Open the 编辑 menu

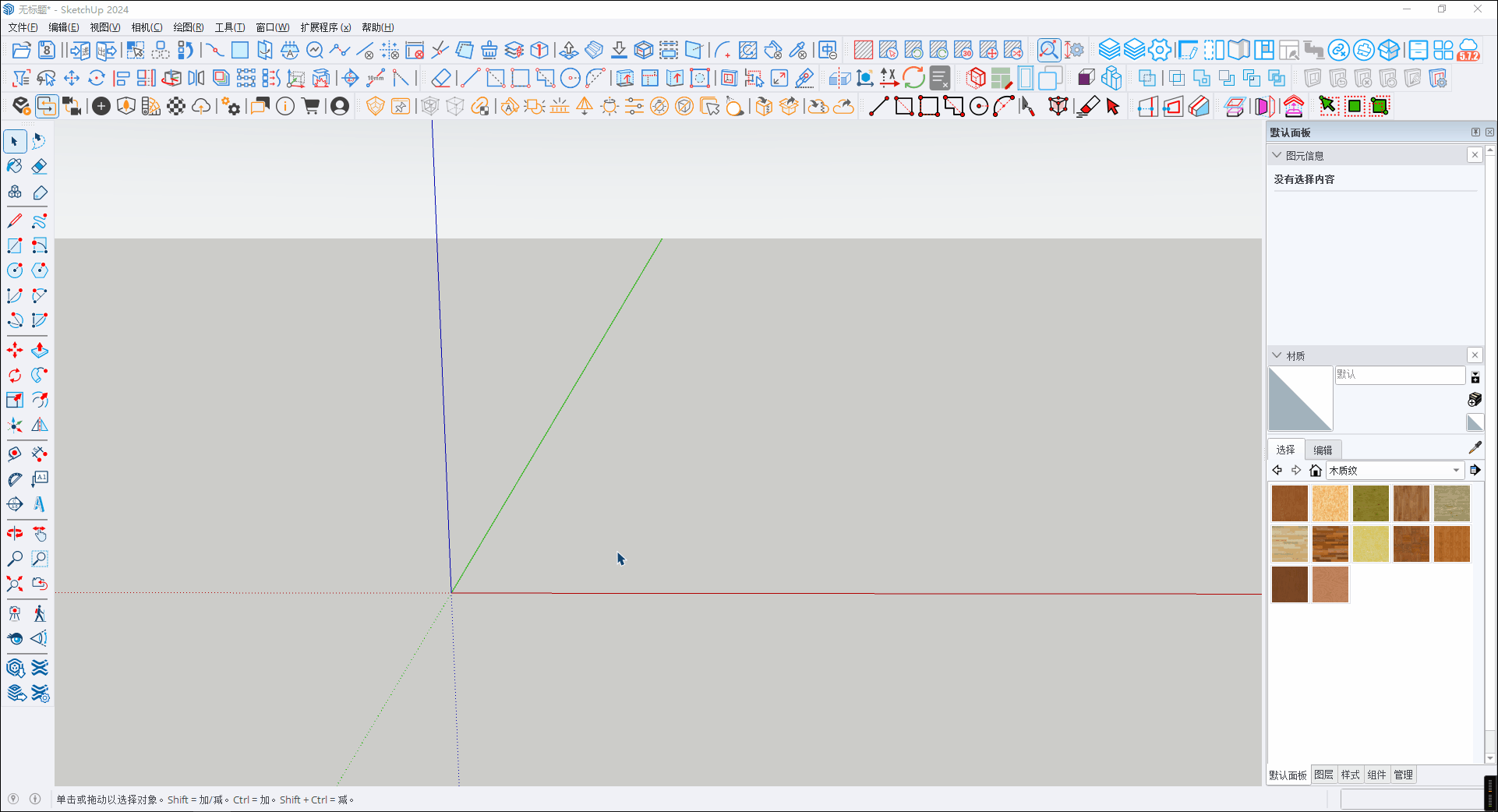[64, 27]
